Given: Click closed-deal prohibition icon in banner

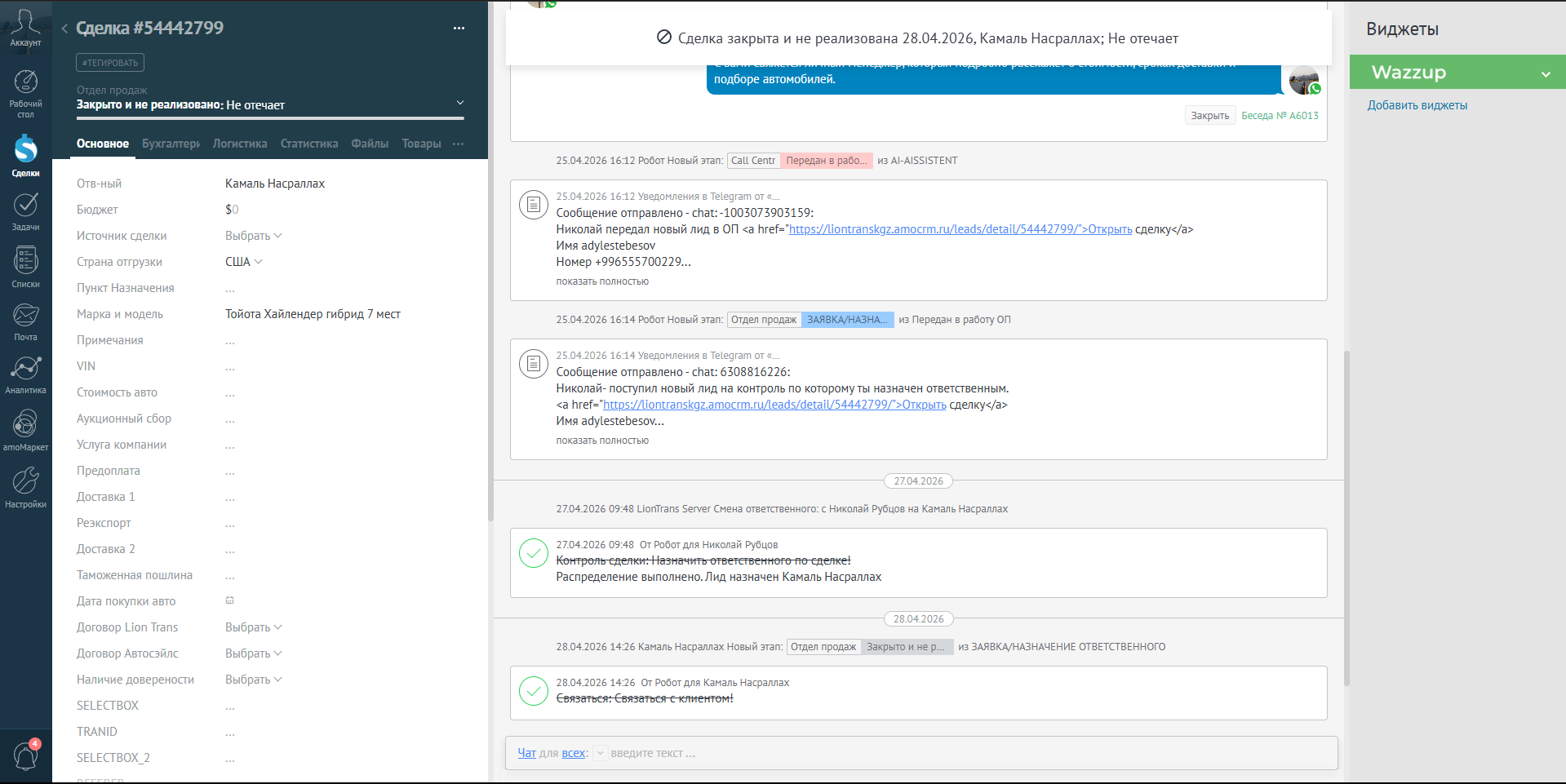Looking at the screenshot, I should point(664,38).
